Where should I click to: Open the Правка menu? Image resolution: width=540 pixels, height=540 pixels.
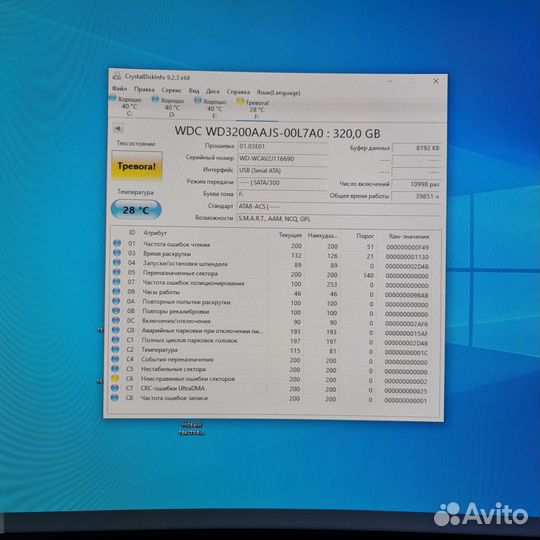tap(144, 90)
